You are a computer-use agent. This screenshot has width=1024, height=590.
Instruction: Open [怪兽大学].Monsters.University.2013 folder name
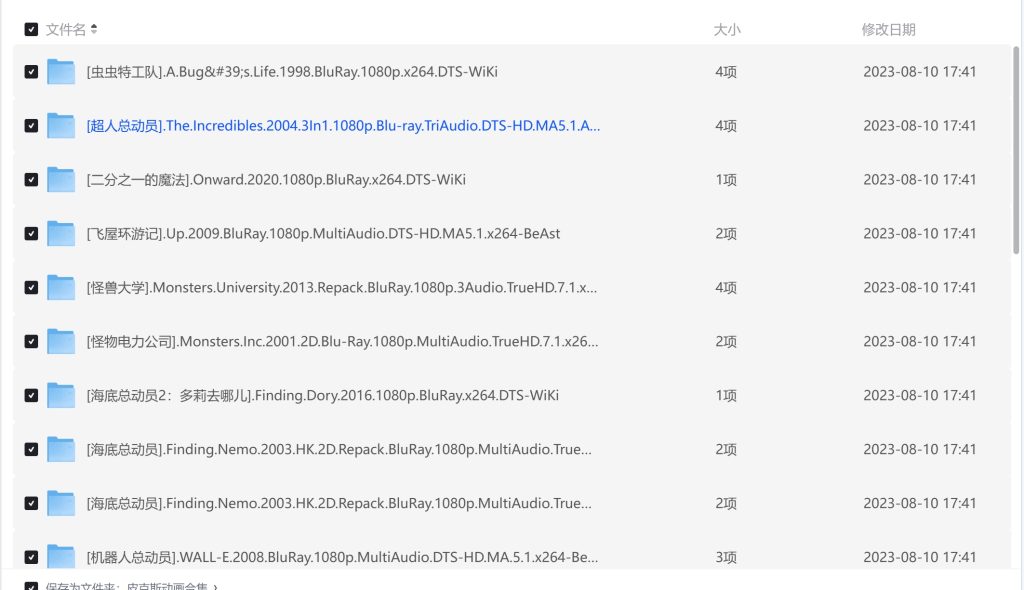(342, 287)
